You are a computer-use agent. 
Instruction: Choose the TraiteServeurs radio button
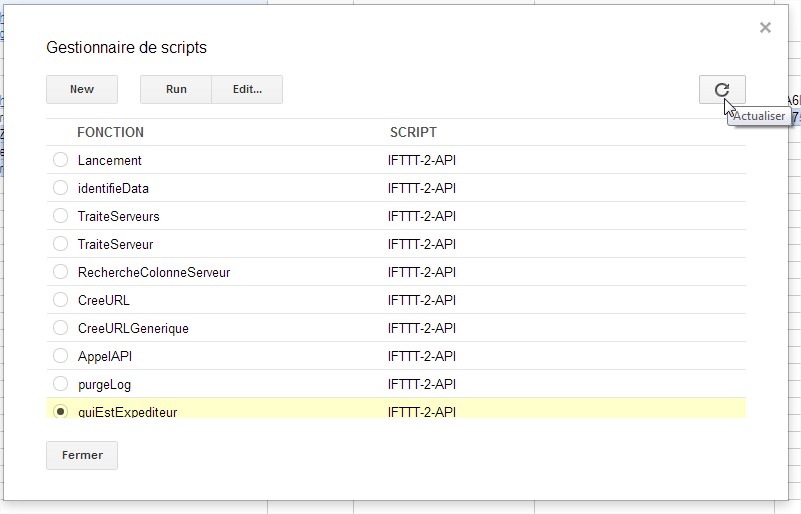(x=61, y=216)
